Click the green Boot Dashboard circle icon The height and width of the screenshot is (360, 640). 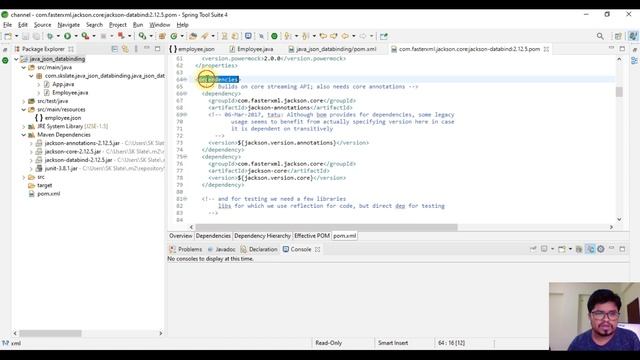coord(274,36)
